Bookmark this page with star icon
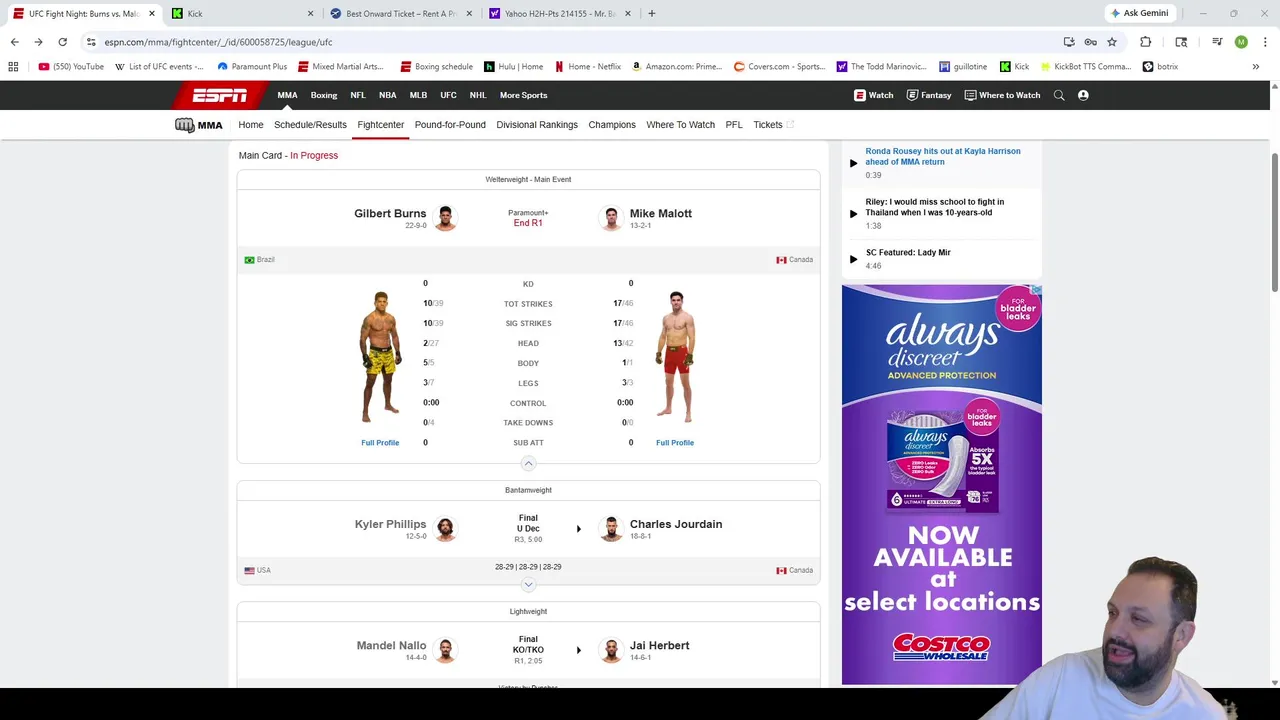1280x720 pixels. click(1112, 42)
